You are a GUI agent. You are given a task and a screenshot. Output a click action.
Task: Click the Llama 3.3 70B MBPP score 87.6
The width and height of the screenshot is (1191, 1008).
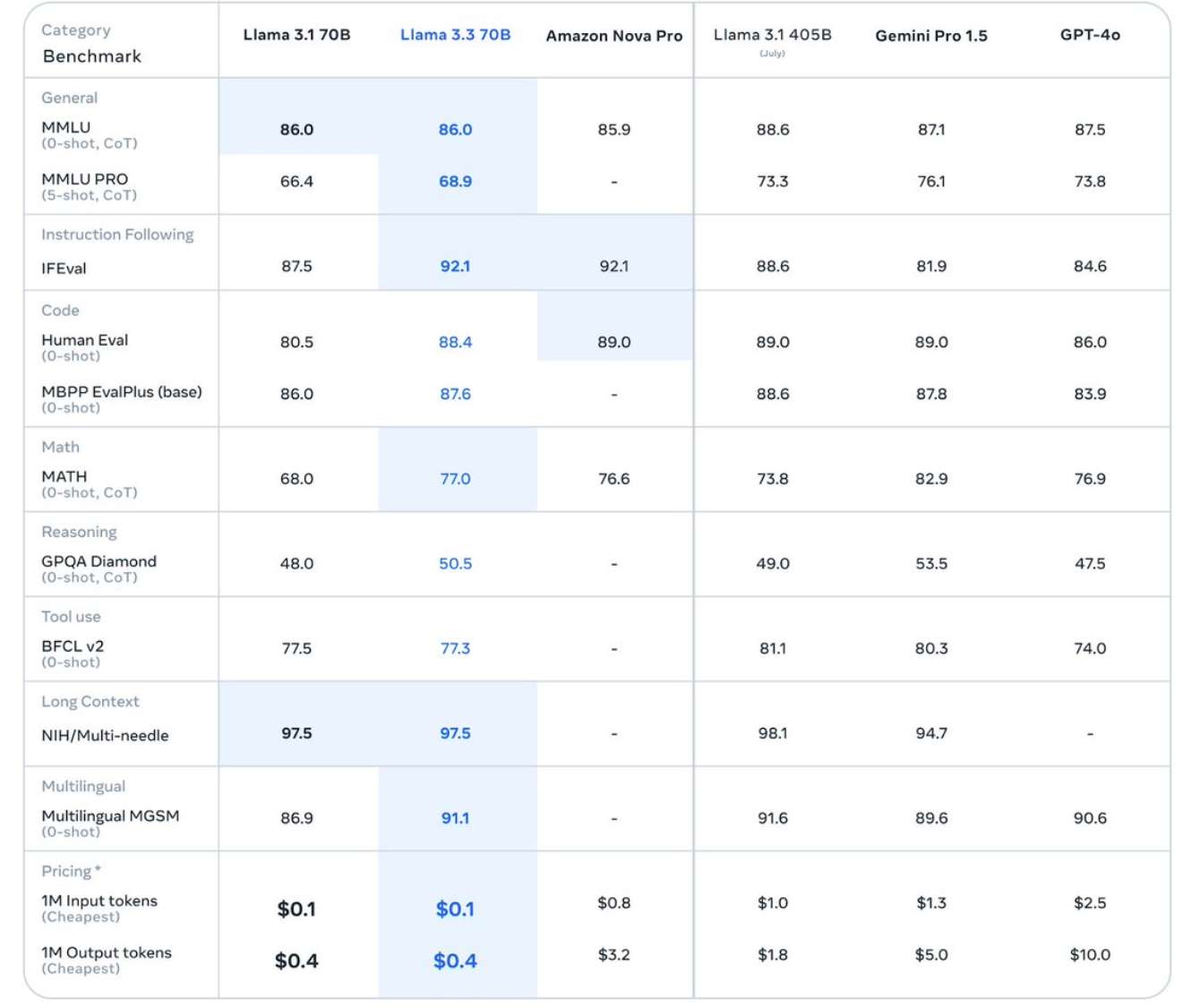(455, 395)
